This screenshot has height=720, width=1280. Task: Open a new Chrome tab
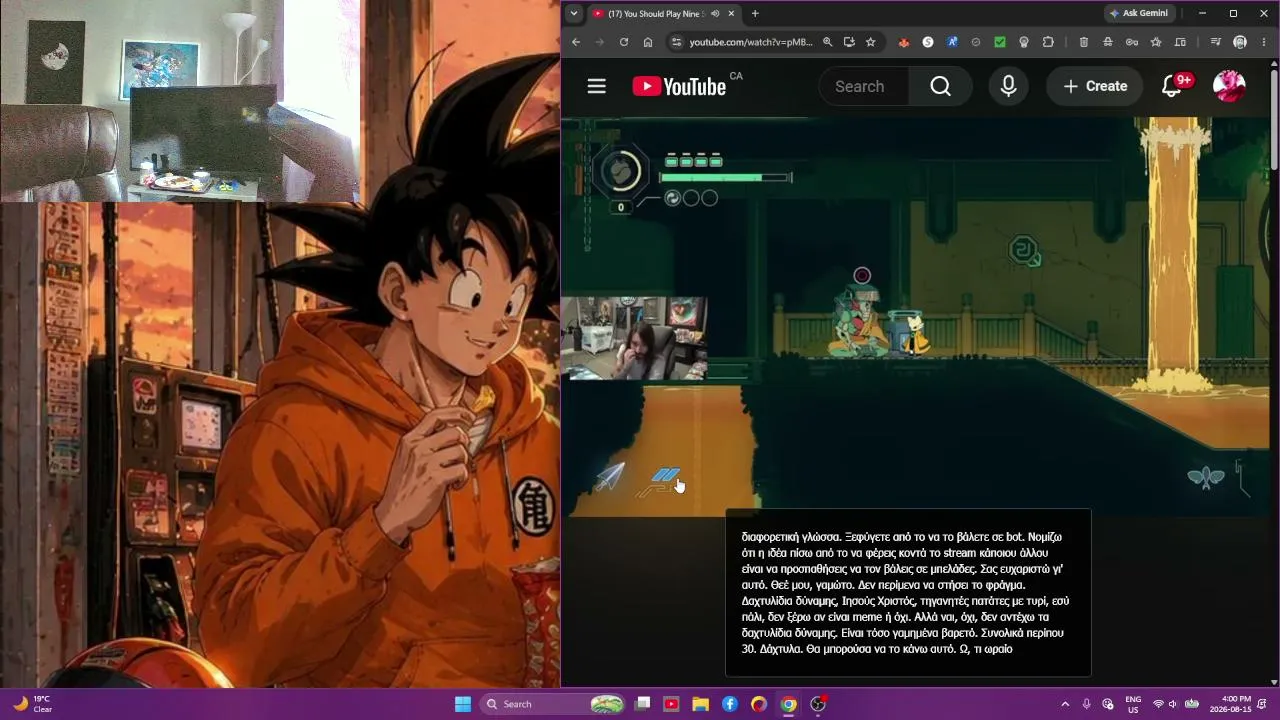(x=755, y=13)
